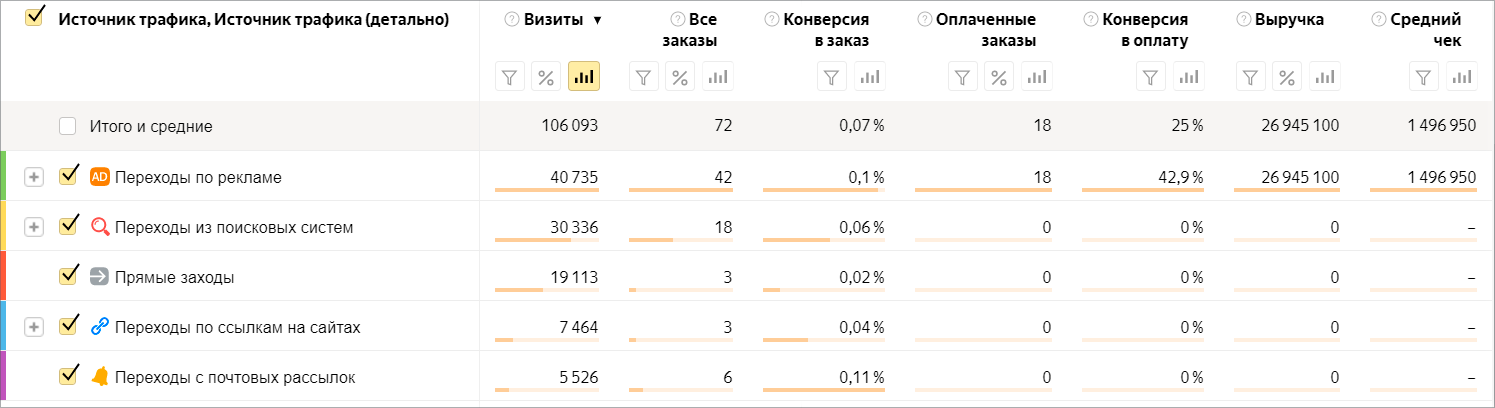The image size is (1495, 408).
Task: Click the filter icon under Визиты column
Action: point(511,76)
